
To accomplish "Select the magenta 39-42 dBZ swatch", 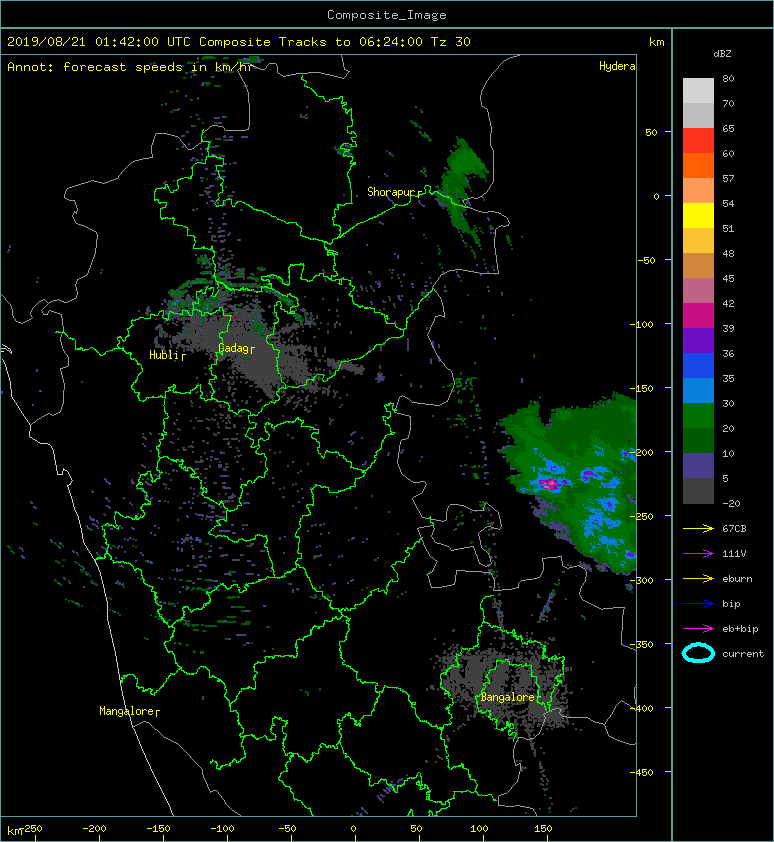I will [x=698, y=316].
